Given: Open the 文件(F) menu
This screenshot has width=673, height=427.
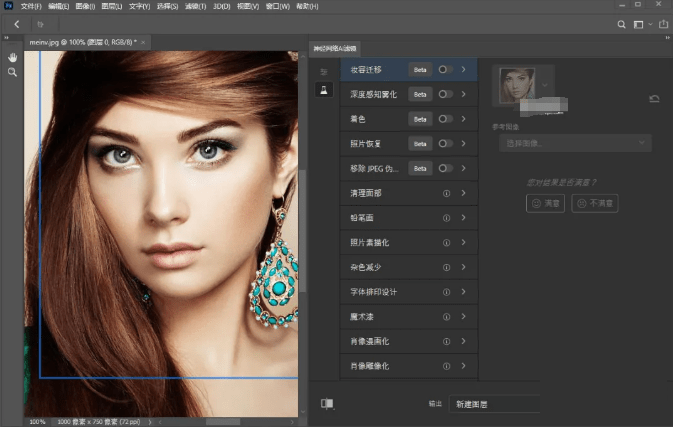Looking at the screenshot, I should tap(31, 6).
